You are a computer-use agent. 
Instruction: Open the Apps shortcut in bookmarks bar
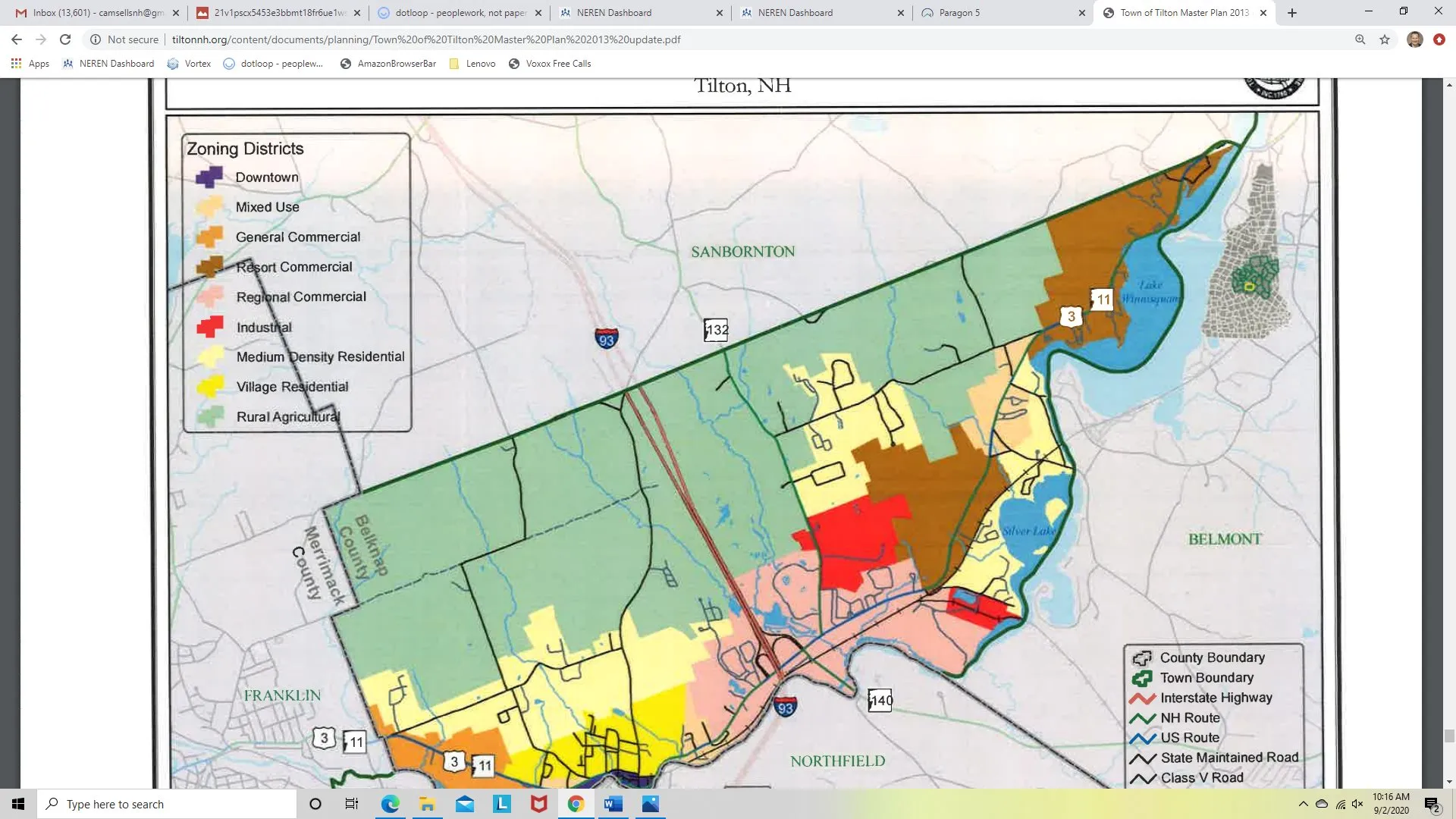(30, 64)
